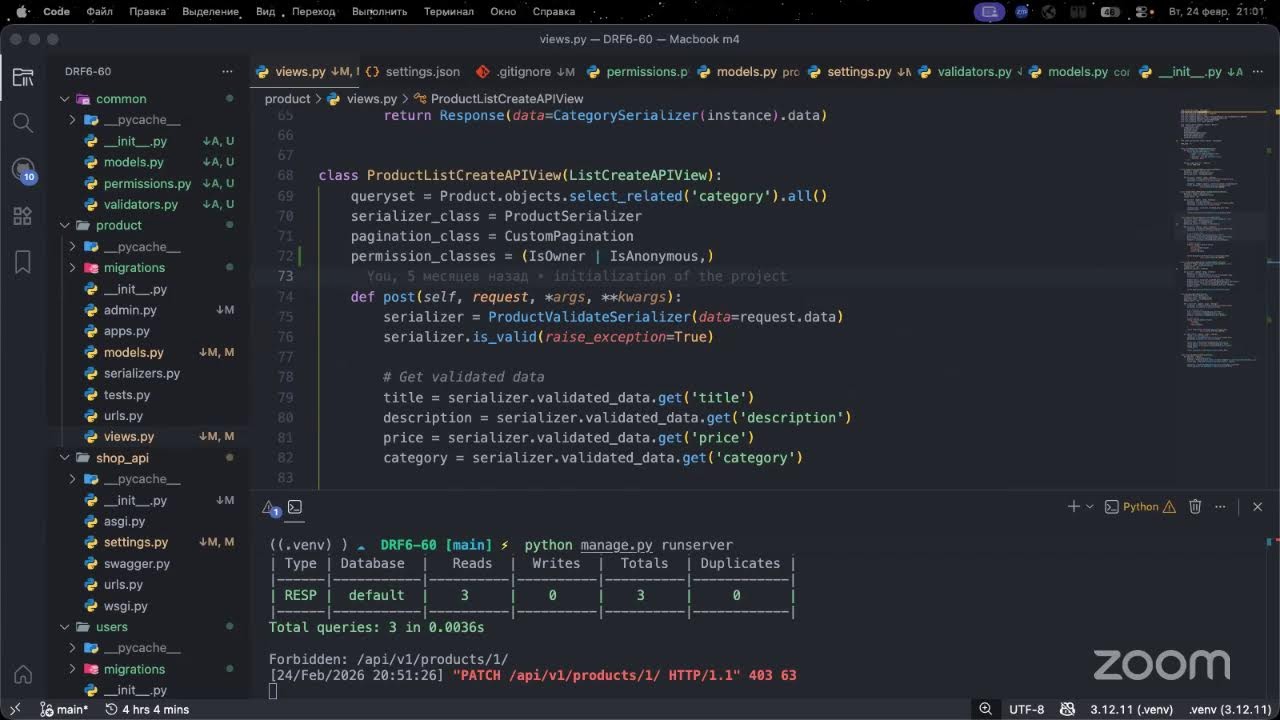Open the Explorer view in the activity bar

23,77
